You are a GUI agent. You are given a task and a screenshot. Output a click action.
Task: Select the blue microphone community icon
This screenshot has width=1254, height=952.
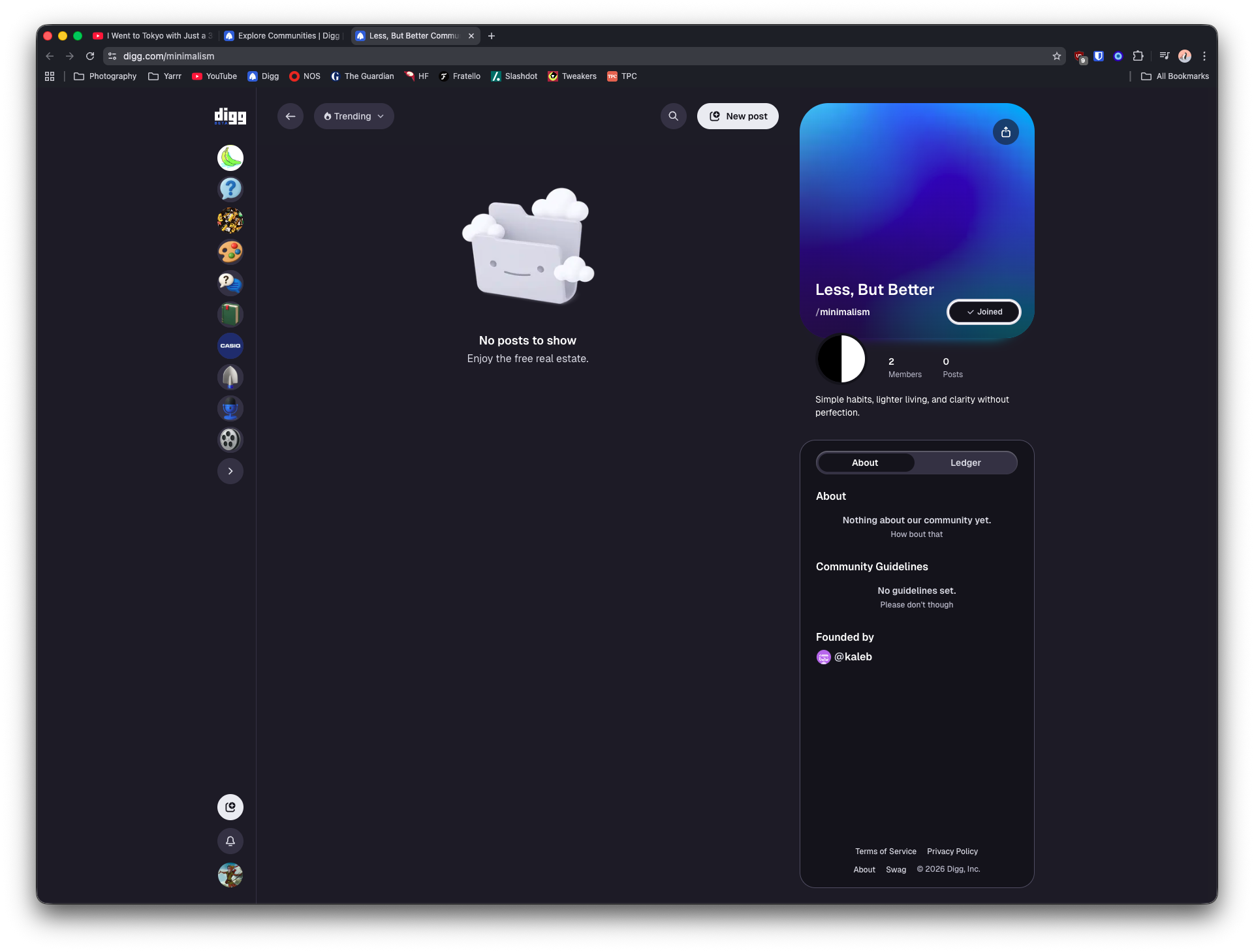(230, 408)
